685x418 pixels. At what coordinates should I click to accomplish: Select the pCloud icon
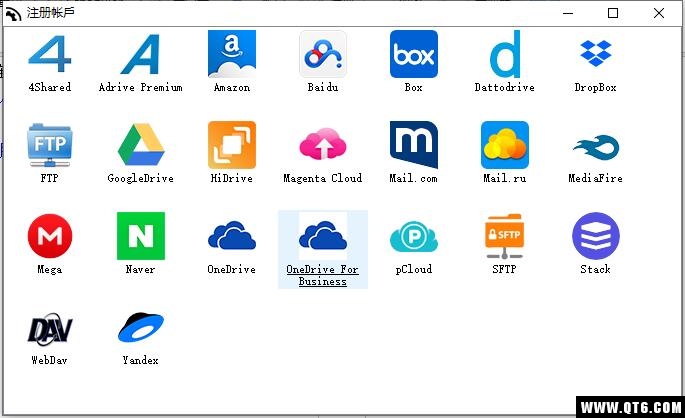[414, 237]
